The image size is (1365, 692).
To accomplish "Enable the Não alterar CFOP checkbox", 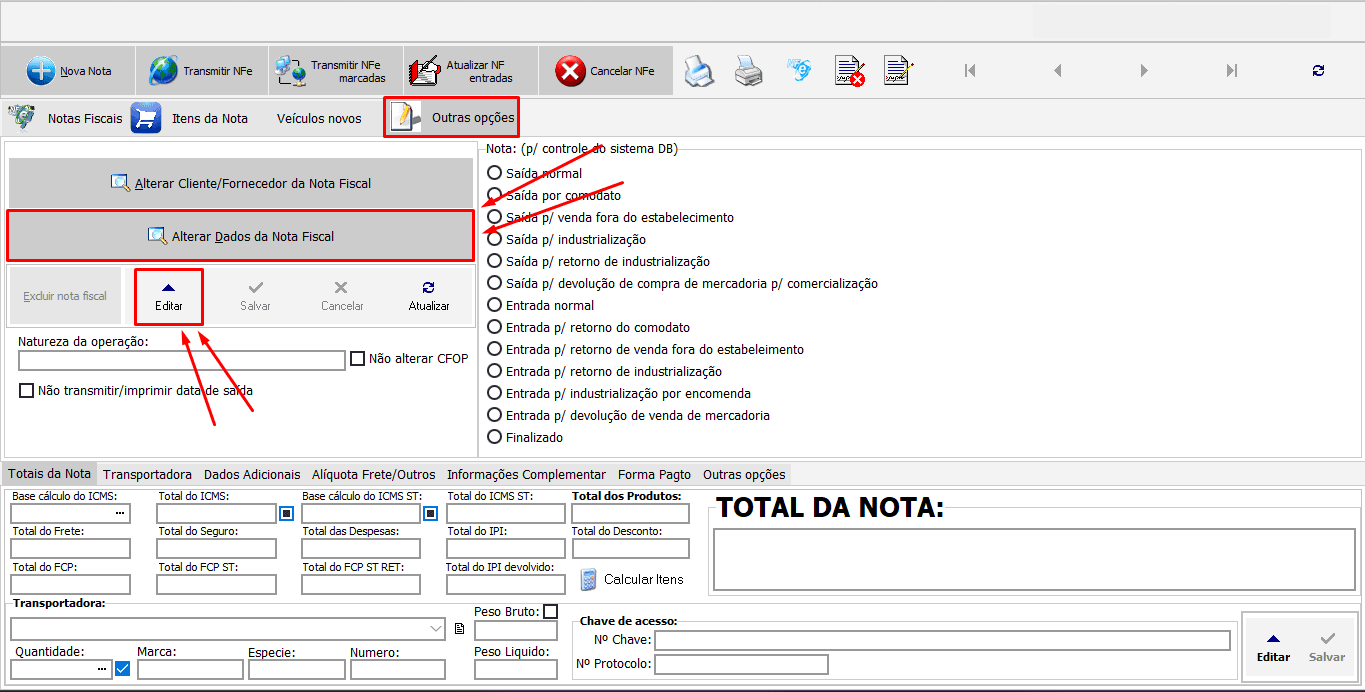I will (357, 358).
